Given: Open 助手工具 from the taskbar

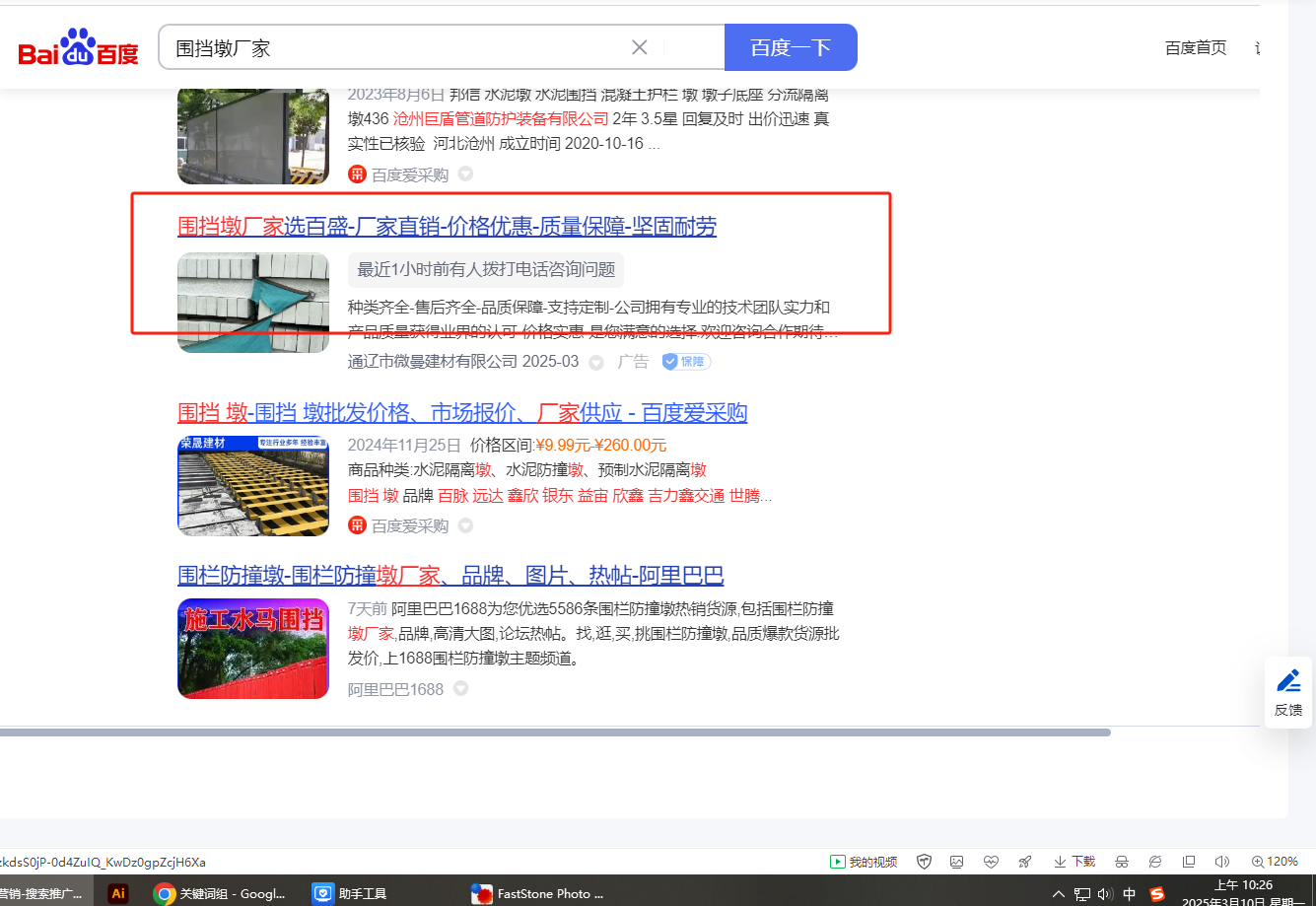Looking at the screenshot, I should 351,893.
